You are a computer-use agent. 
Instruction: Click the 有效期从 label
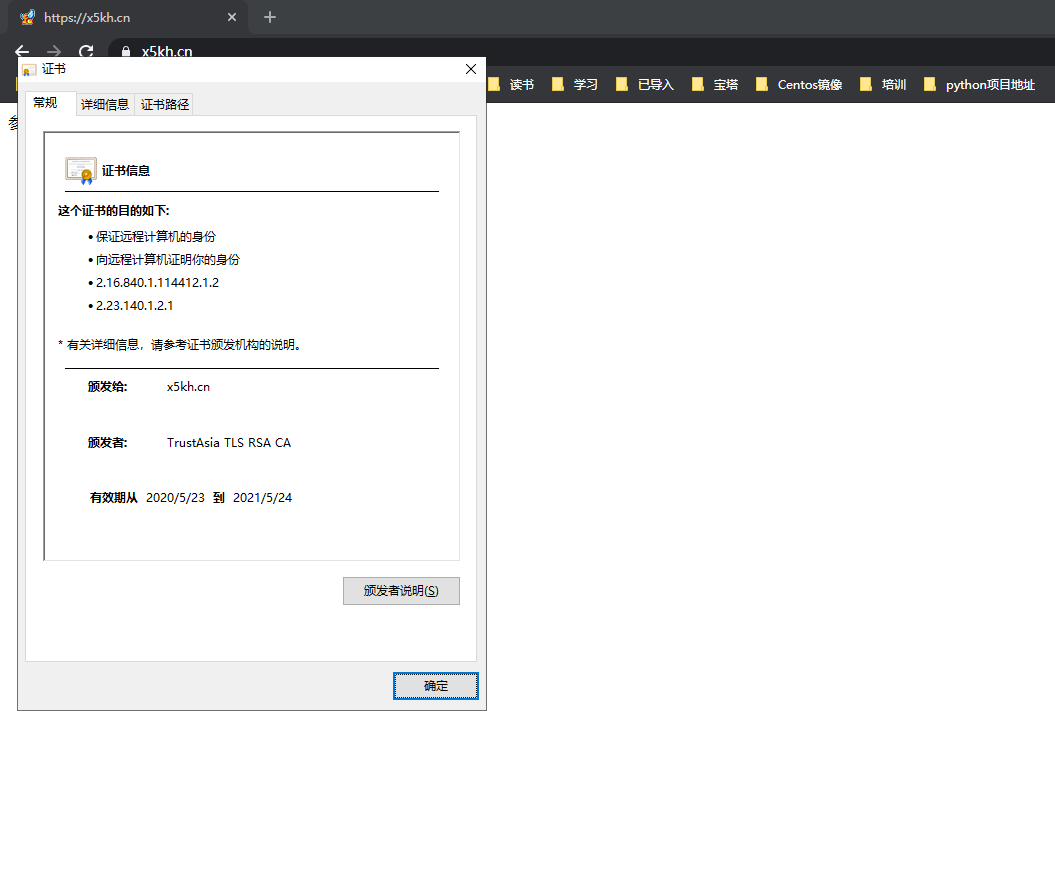click(114, 498)
